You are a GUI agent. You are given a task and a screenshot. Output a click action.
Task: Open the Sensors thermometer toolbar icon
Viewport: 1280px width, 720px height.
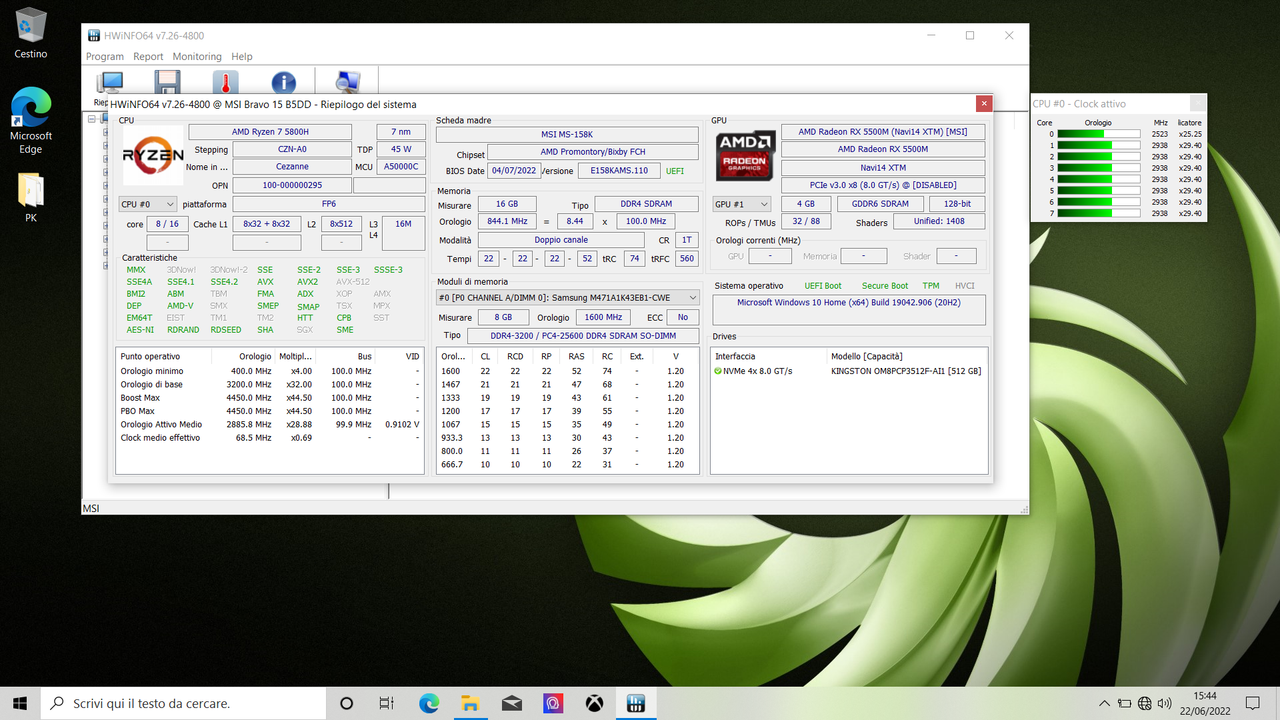(x=225, y=82)
